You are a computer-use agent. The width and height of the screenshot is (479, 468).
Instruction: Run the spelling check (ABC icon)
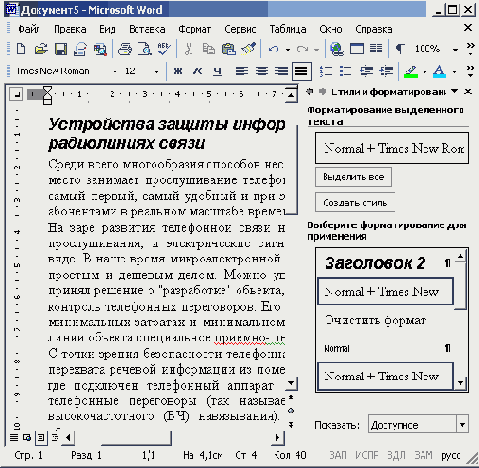[164, 49]
